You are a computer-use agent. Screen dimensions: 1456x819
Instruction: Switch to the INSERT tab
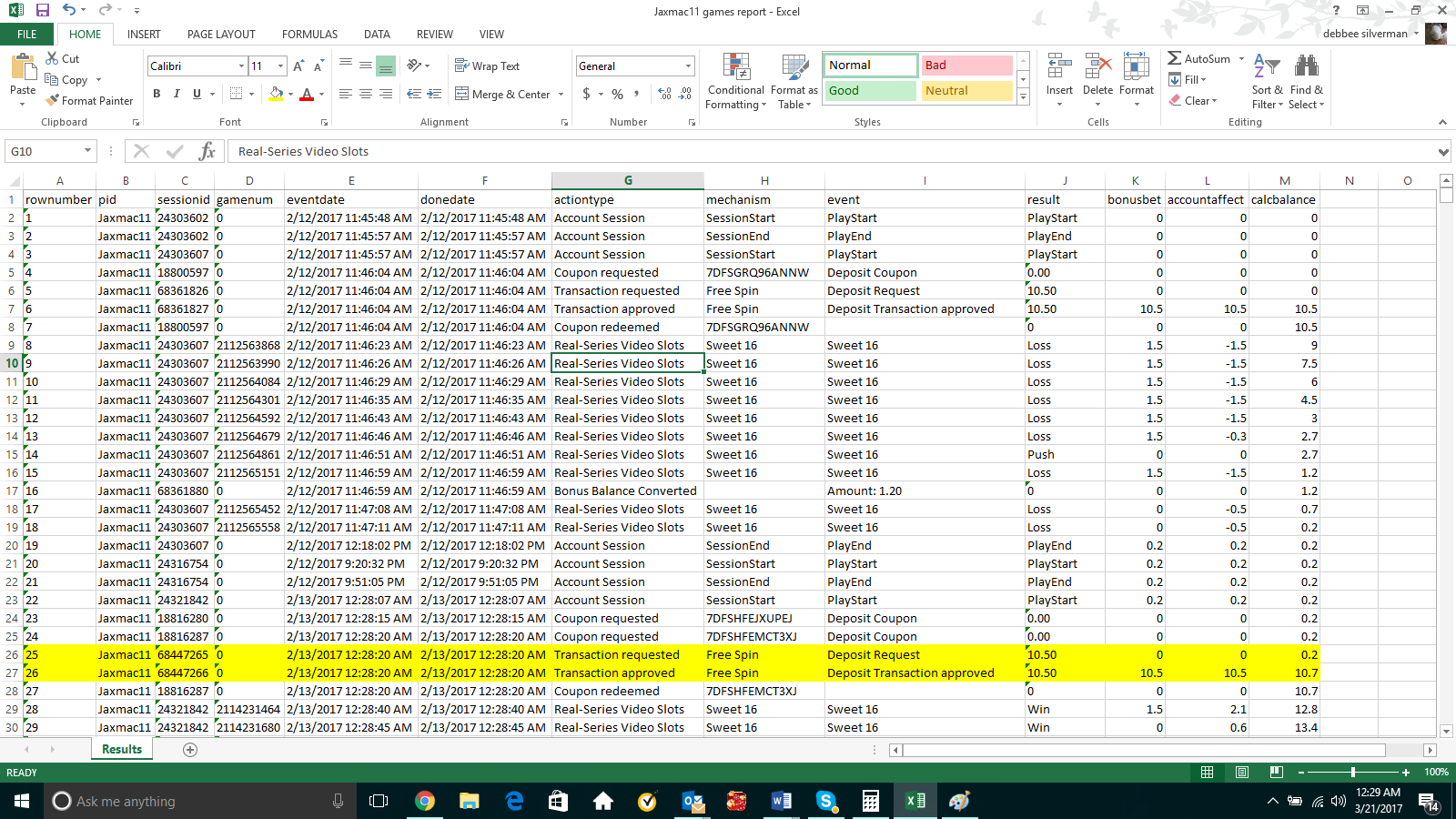[x=144, y=35]
